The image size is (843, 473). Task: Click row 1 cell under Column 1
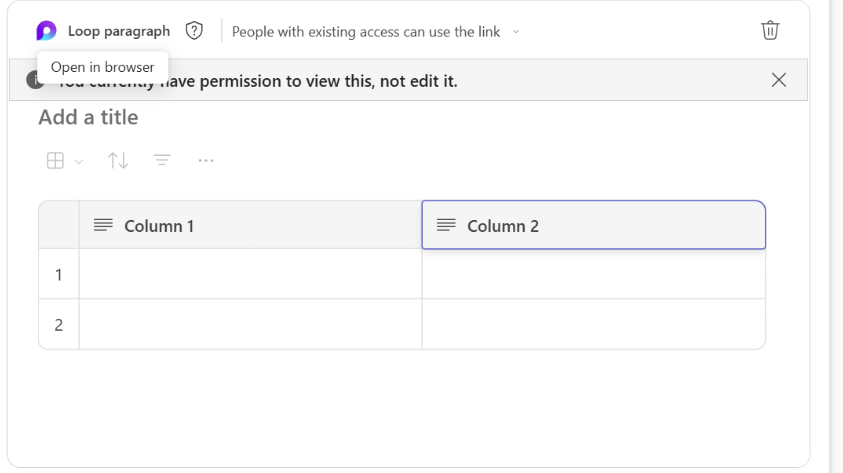click(x=250, y=274)
